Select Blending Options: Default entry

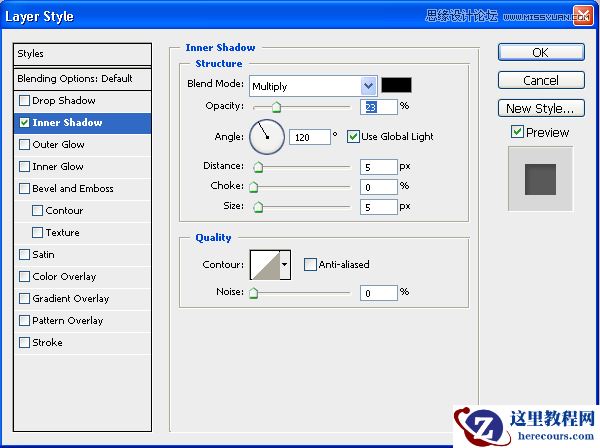click(75, 79)
